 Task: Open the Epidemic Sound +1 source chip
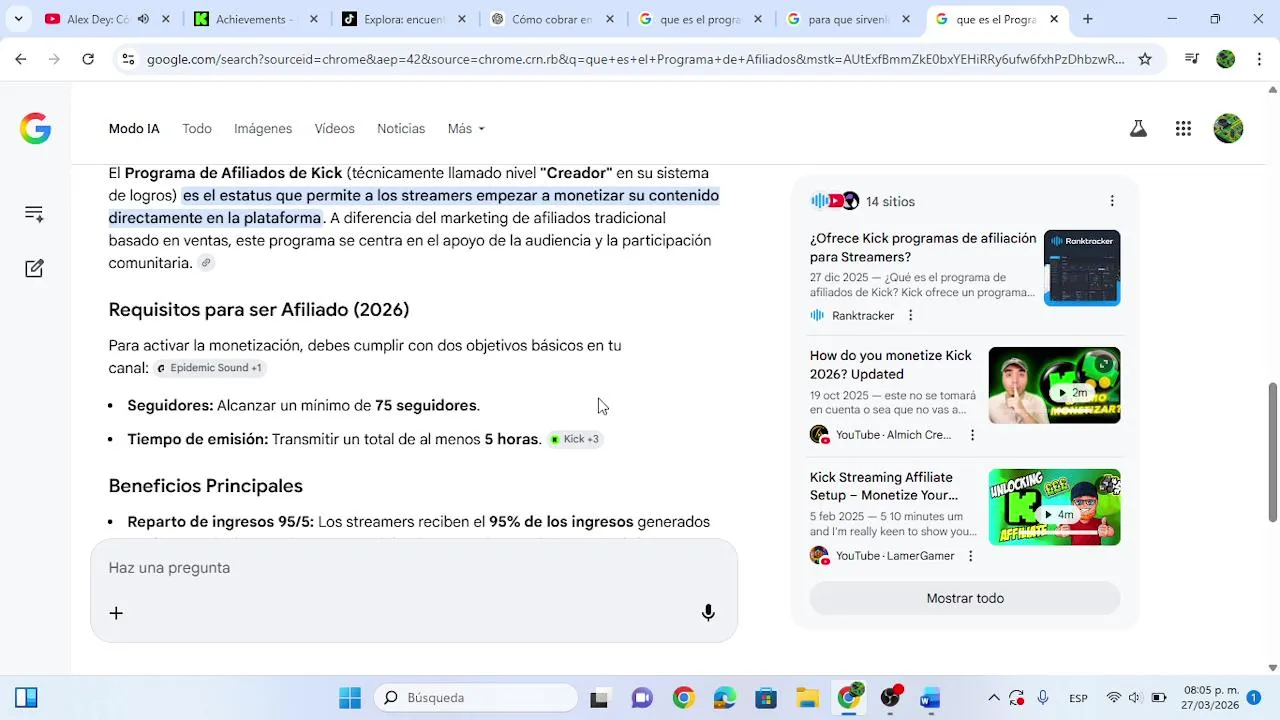pyautogui.click(x=210, y=368)
